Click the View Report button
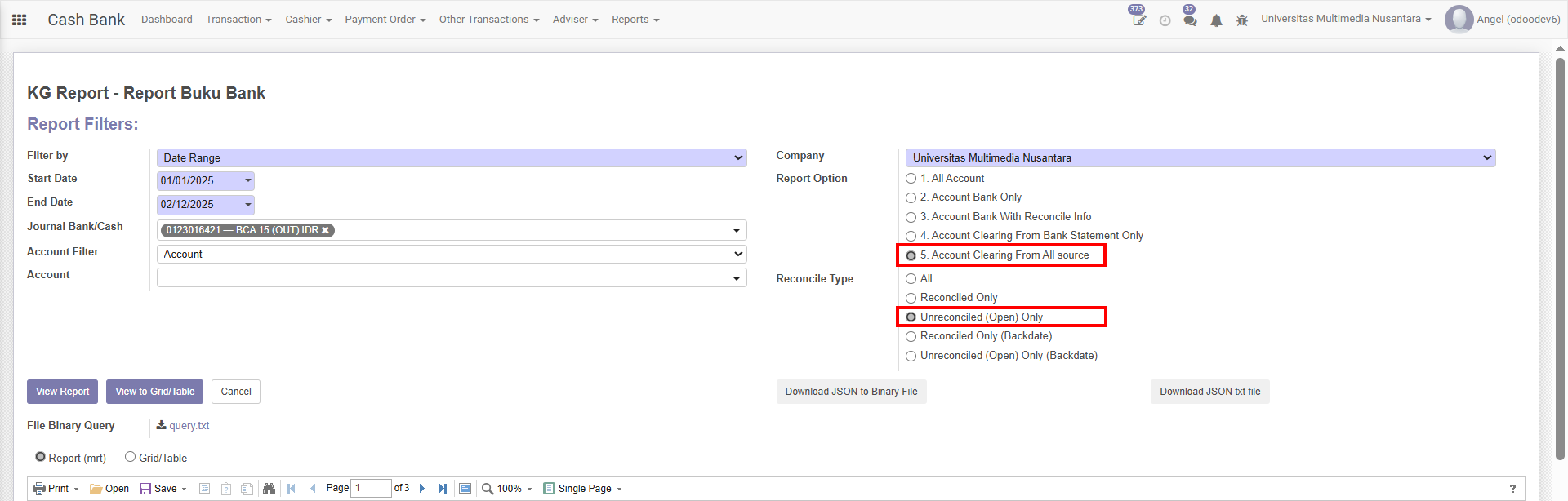1568x501 pixels. 62,392
